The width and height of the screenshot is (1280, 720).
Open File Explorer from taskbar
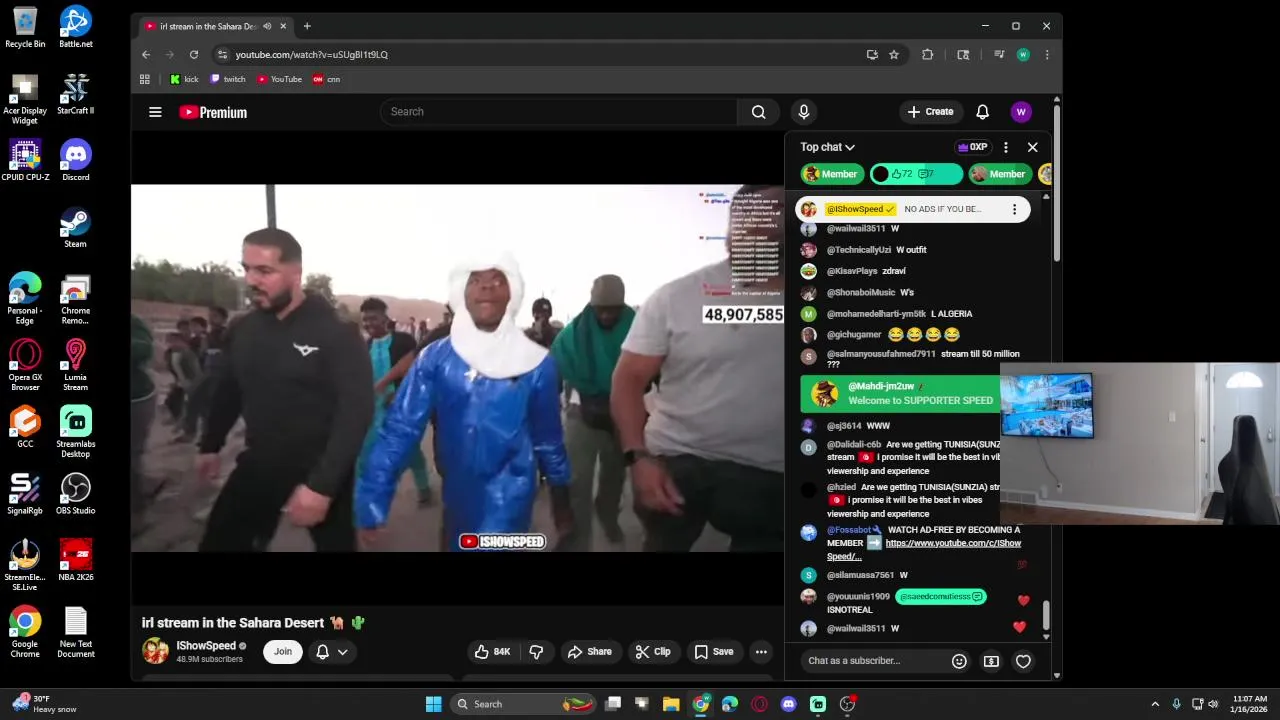671,704
